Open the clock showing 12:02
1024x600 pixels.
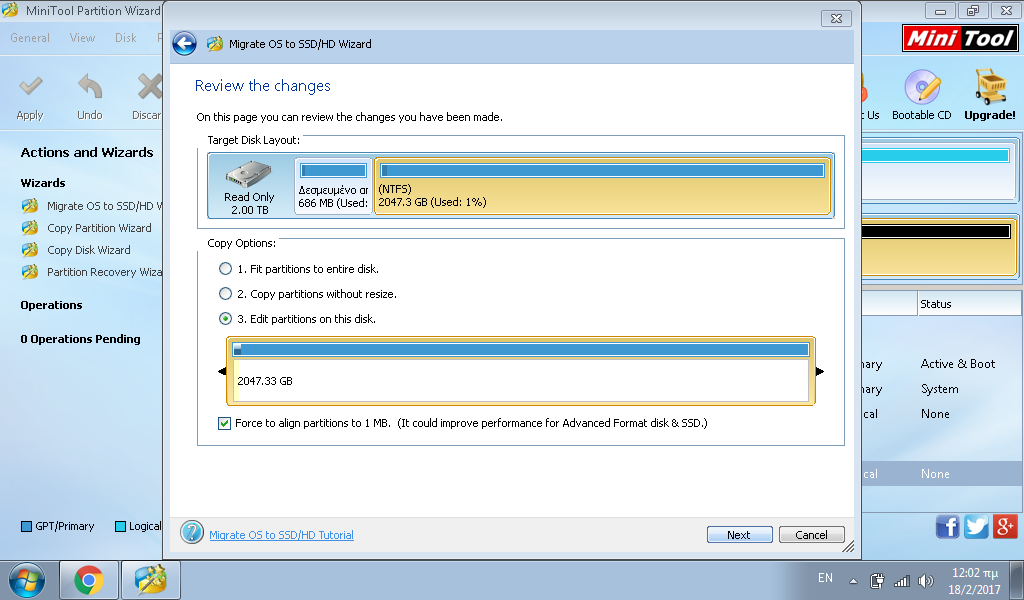(974, 580)
